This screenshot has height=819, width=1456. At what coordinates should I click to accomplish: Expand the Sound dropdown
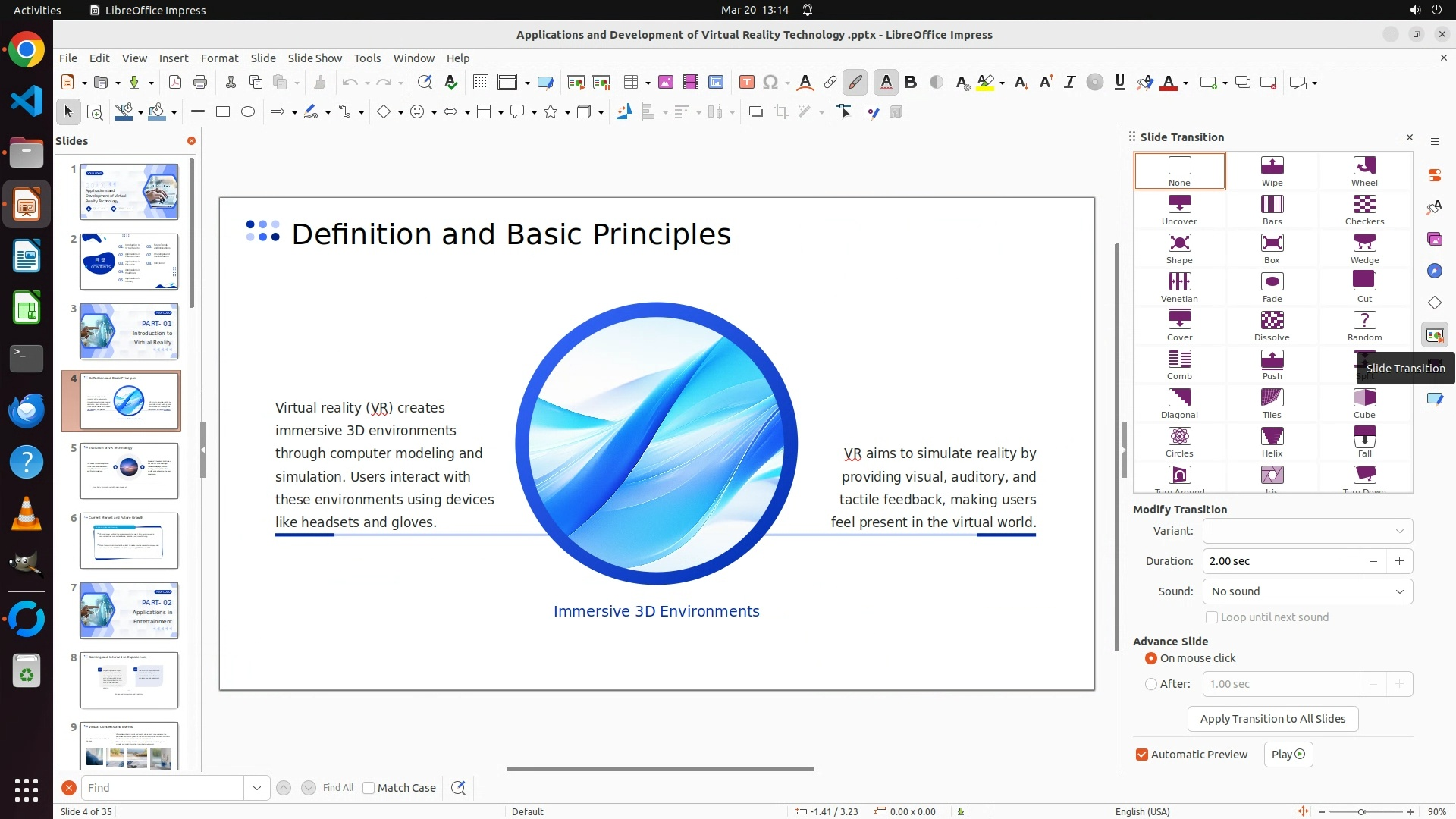click(x=1399, y=591)
